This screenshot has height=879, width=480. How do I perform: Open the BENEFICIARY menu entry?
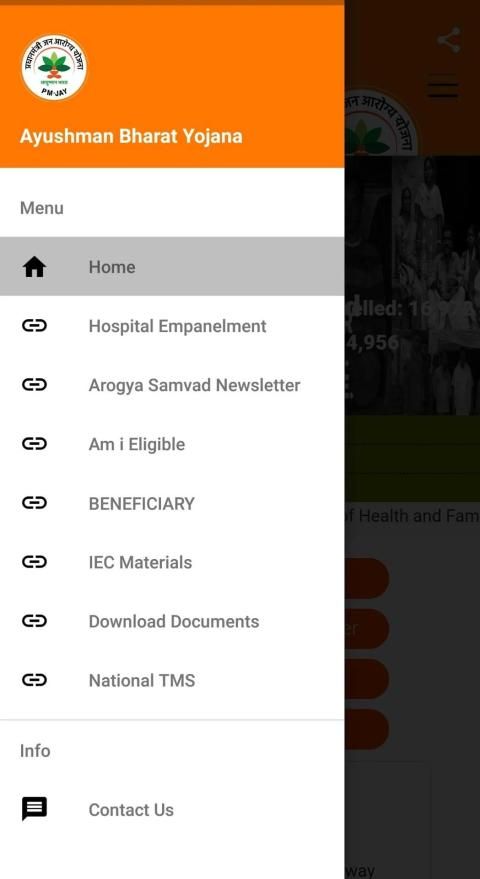tap(172, 503)
